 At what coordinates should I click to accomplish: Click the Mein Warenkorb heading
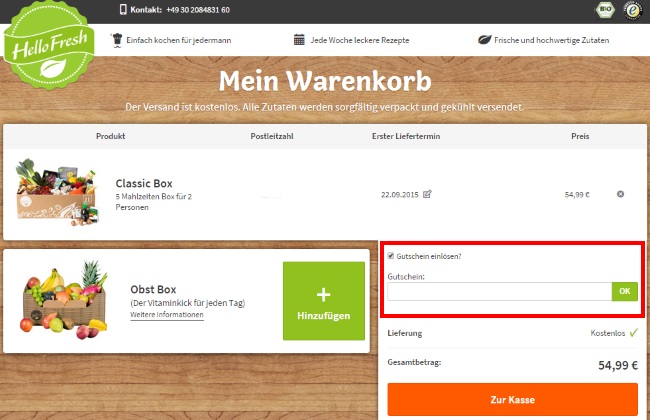(x=325, y=81)
